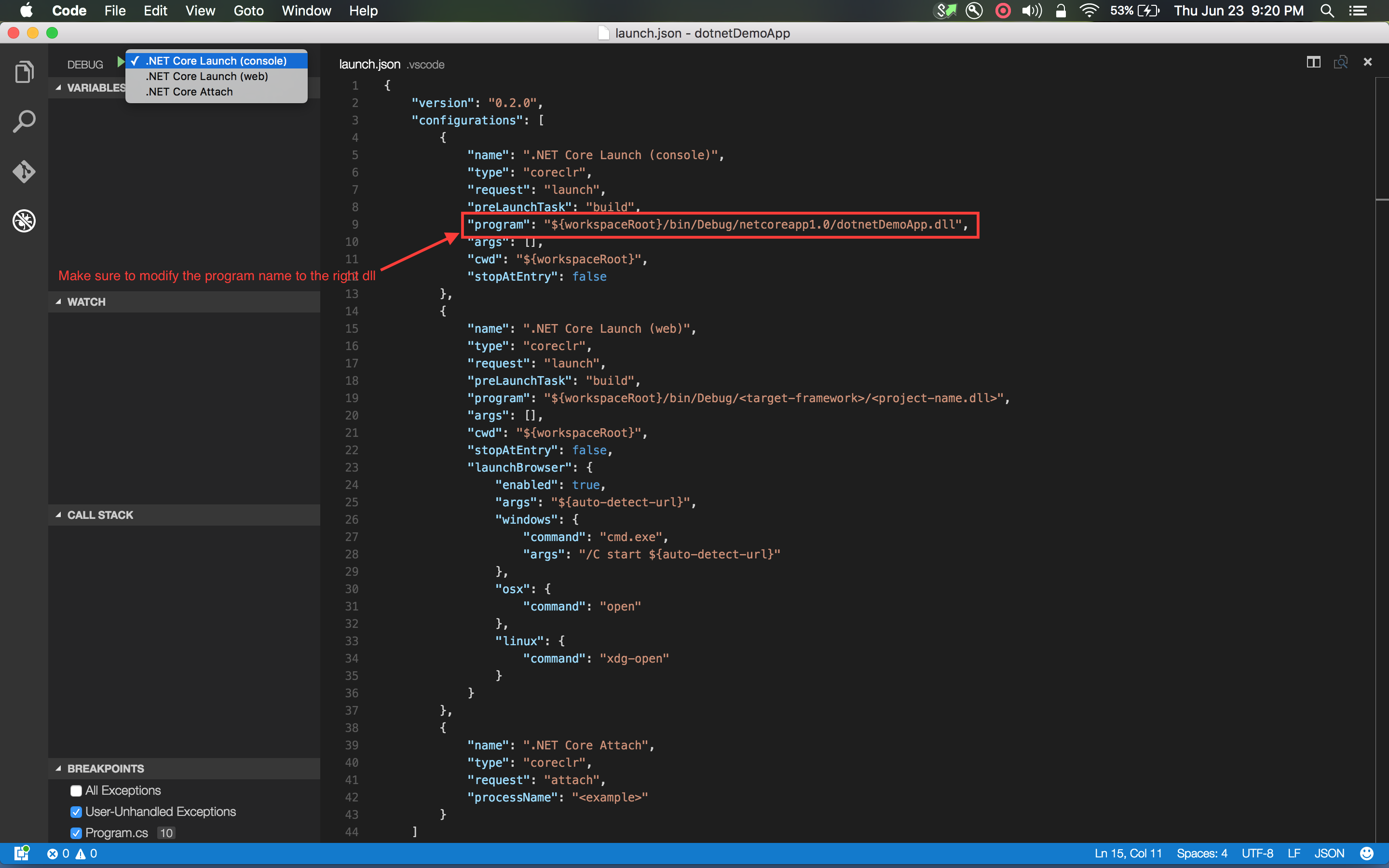Screen dimensions: 1389x868
Task: Select .NET Core Launch (web) configuration
Action: pos(217,76)
